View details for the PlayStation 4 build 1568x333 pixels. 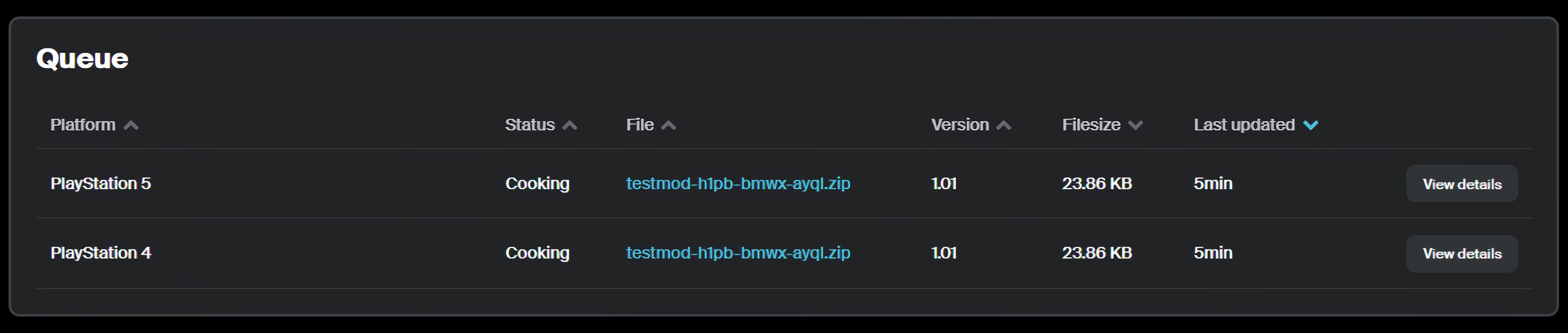[1461, 253]
